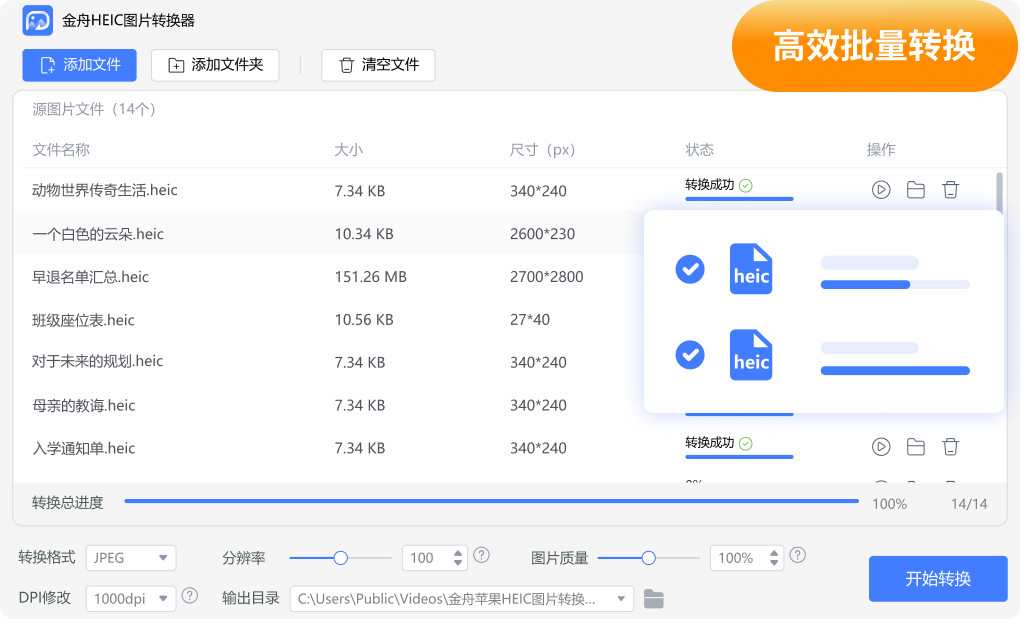The height and width of the screenshot is (619, 1029).
Task: Open folder icon for 入学通知单.heic row
Action: pos(915,447)
